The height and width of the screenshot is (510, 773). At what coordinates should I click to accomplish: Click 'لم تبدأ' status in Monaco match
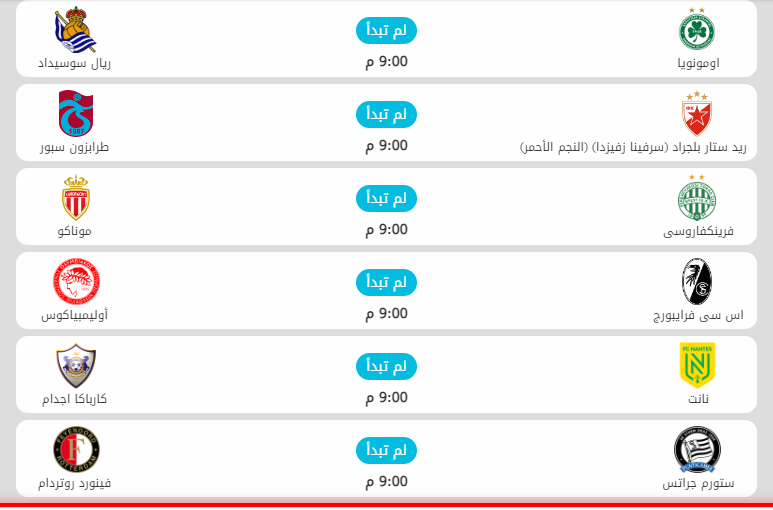(x=386, y=199)
